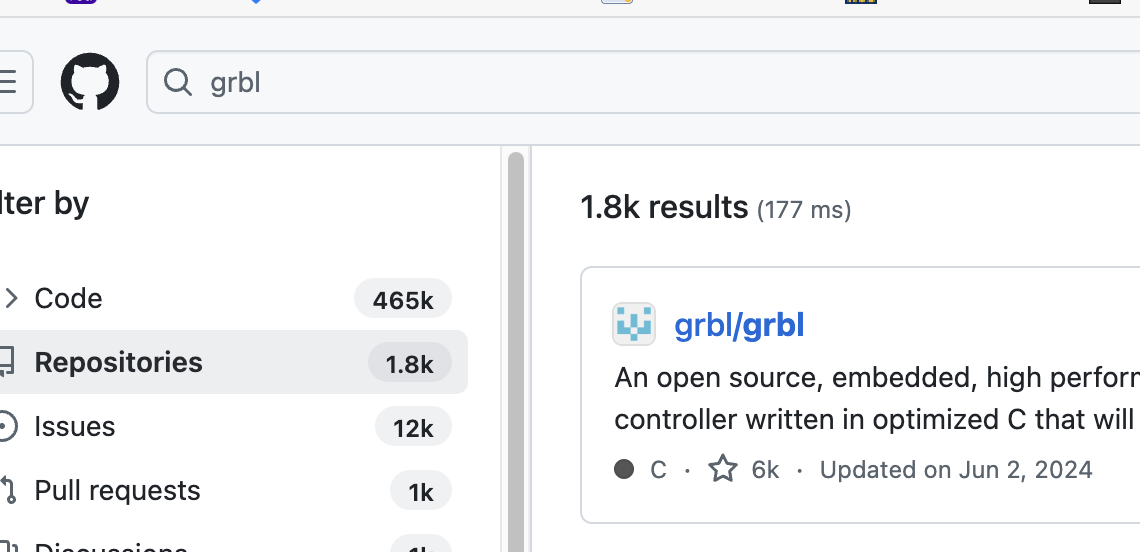Click the grbl/grbl repository avatar icon
Screen dimensions: 1140x552
634,324
